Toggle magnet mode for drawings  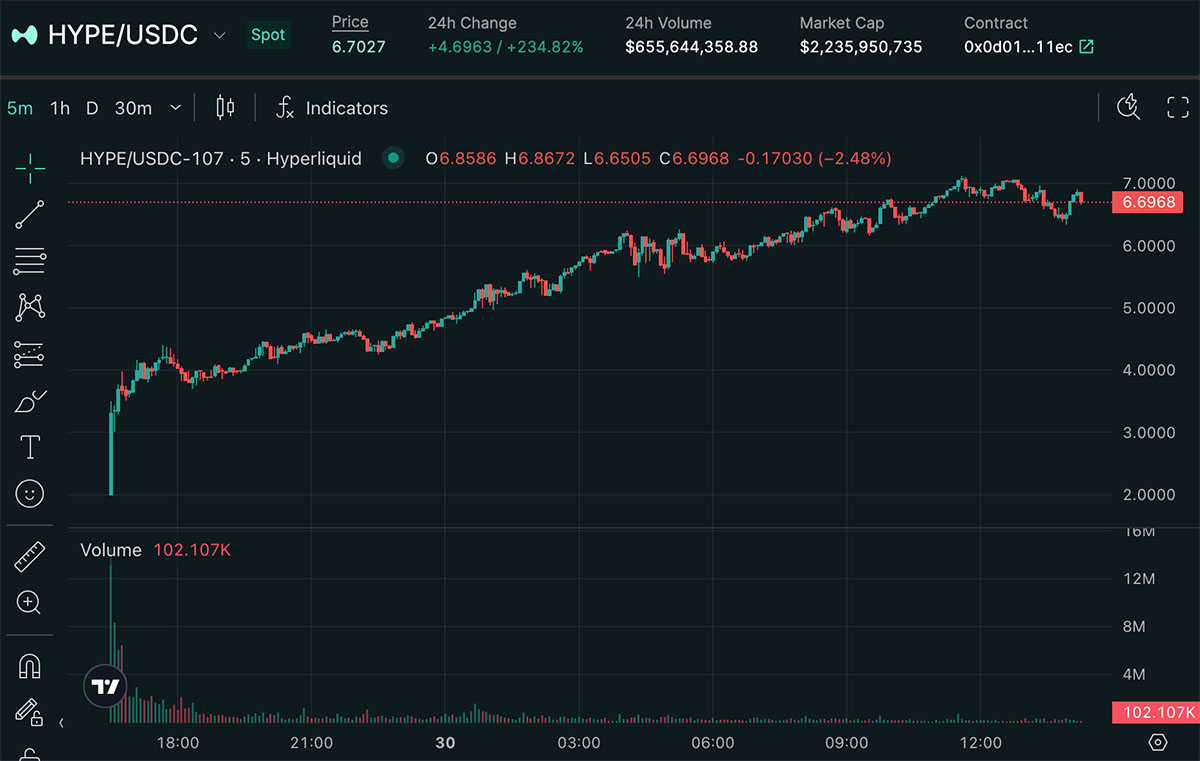click(x=30, y=667)
